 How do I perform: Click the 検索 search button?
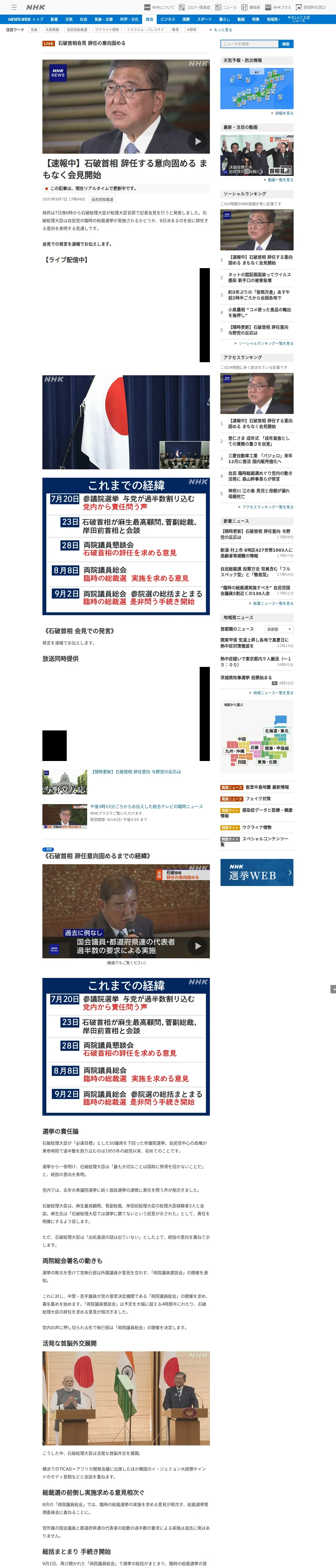pyautogui.click(x=286, y=44)
